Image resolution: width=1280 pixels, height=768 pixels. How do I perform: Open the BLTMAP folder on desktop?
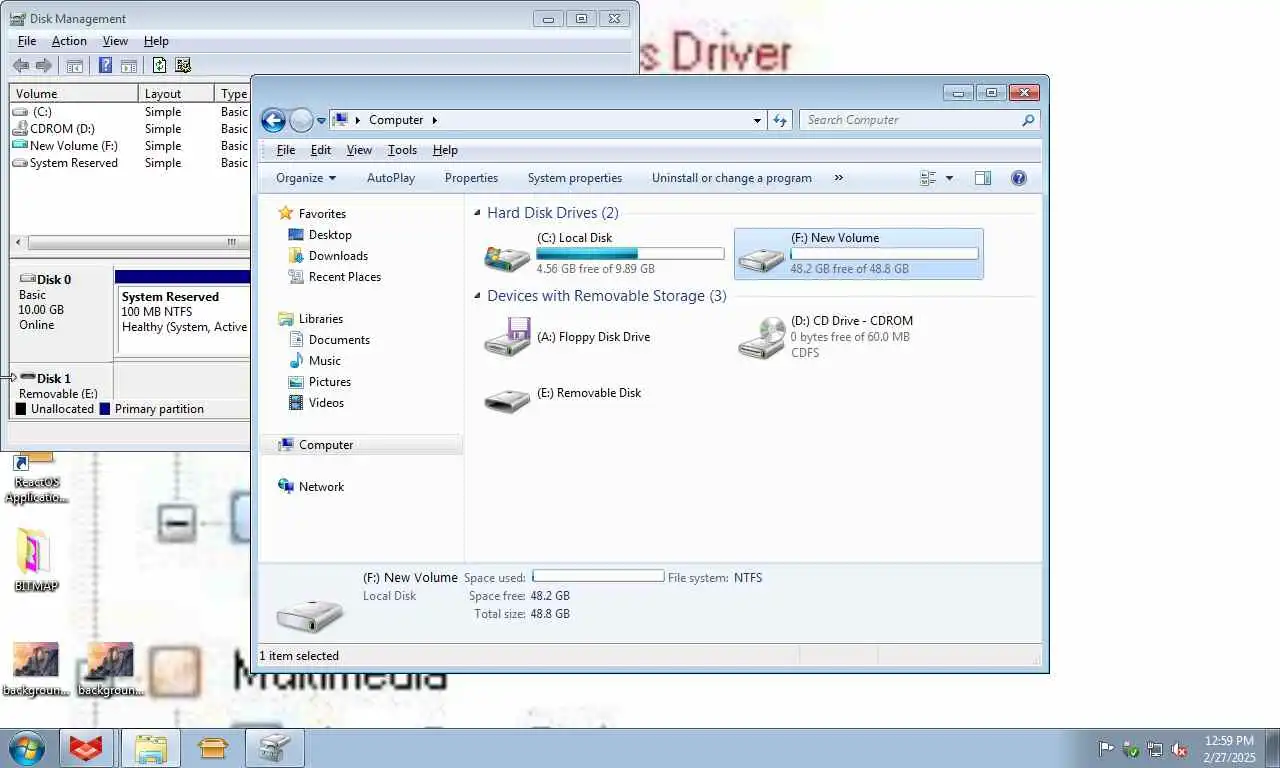[36, 561]
